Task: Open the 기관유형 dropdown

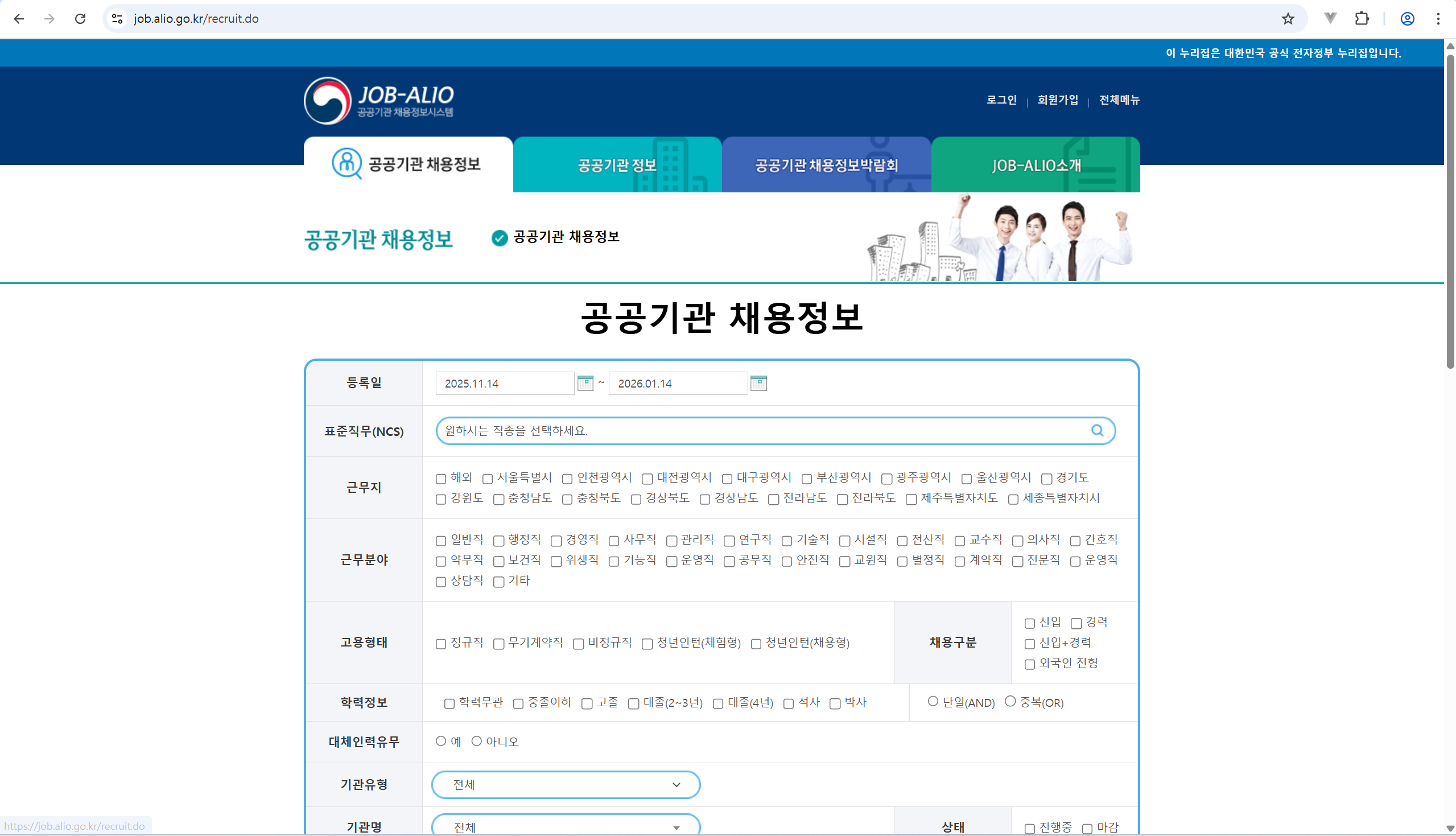Action: 566,784
